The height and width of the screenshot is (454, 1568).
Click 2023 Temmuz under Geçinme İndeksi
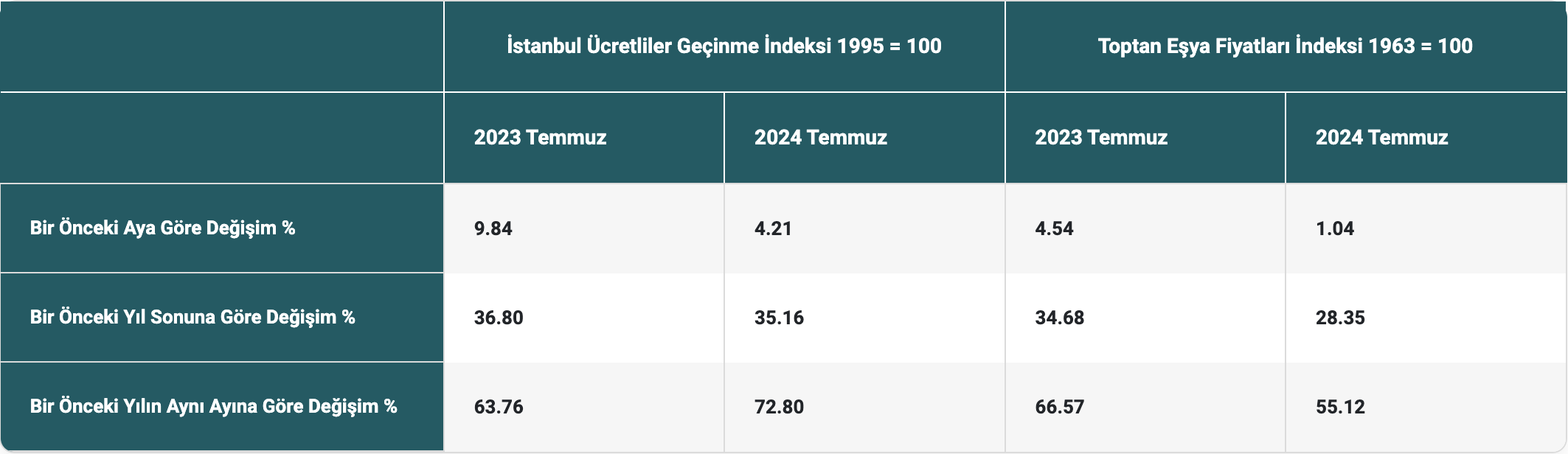coord(540,138)
